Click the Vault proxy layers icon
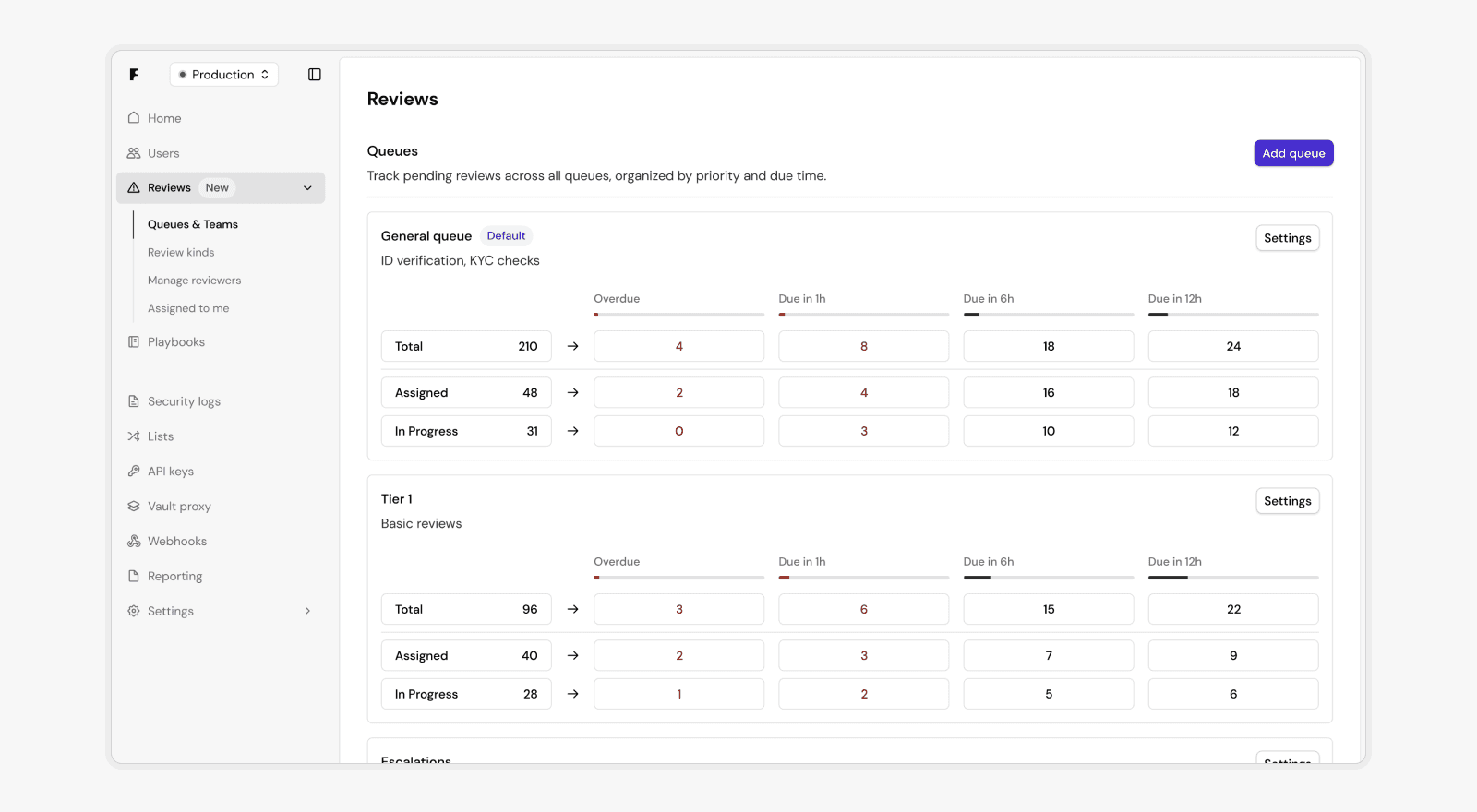 pyautogui.click(x=134, y=507)
